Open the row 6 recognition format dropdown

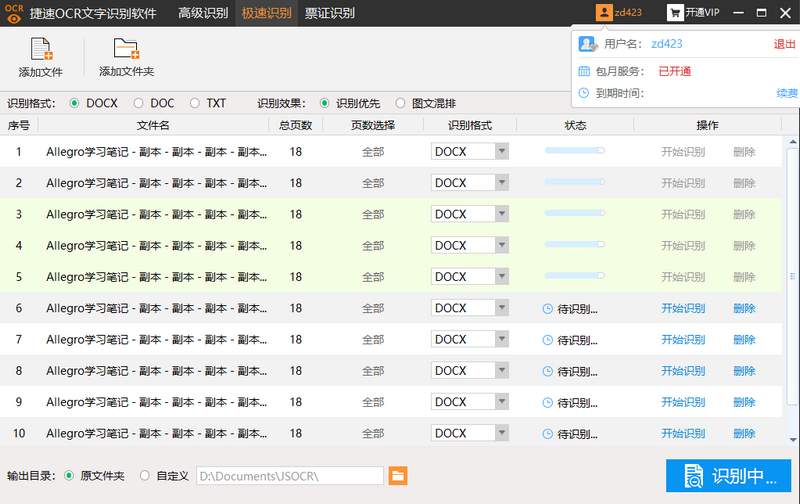click(x=502, y=309)
